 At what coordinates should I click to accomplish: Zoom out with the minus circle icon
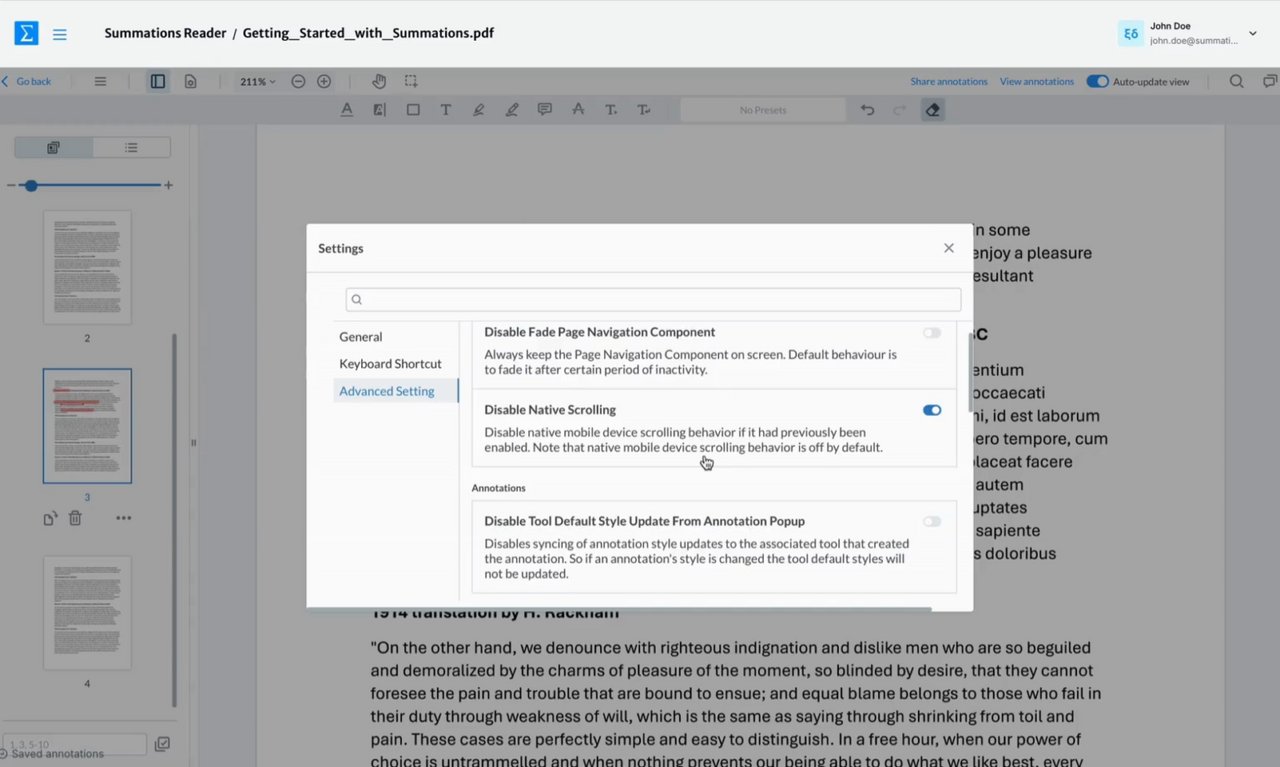pos(298,81)
